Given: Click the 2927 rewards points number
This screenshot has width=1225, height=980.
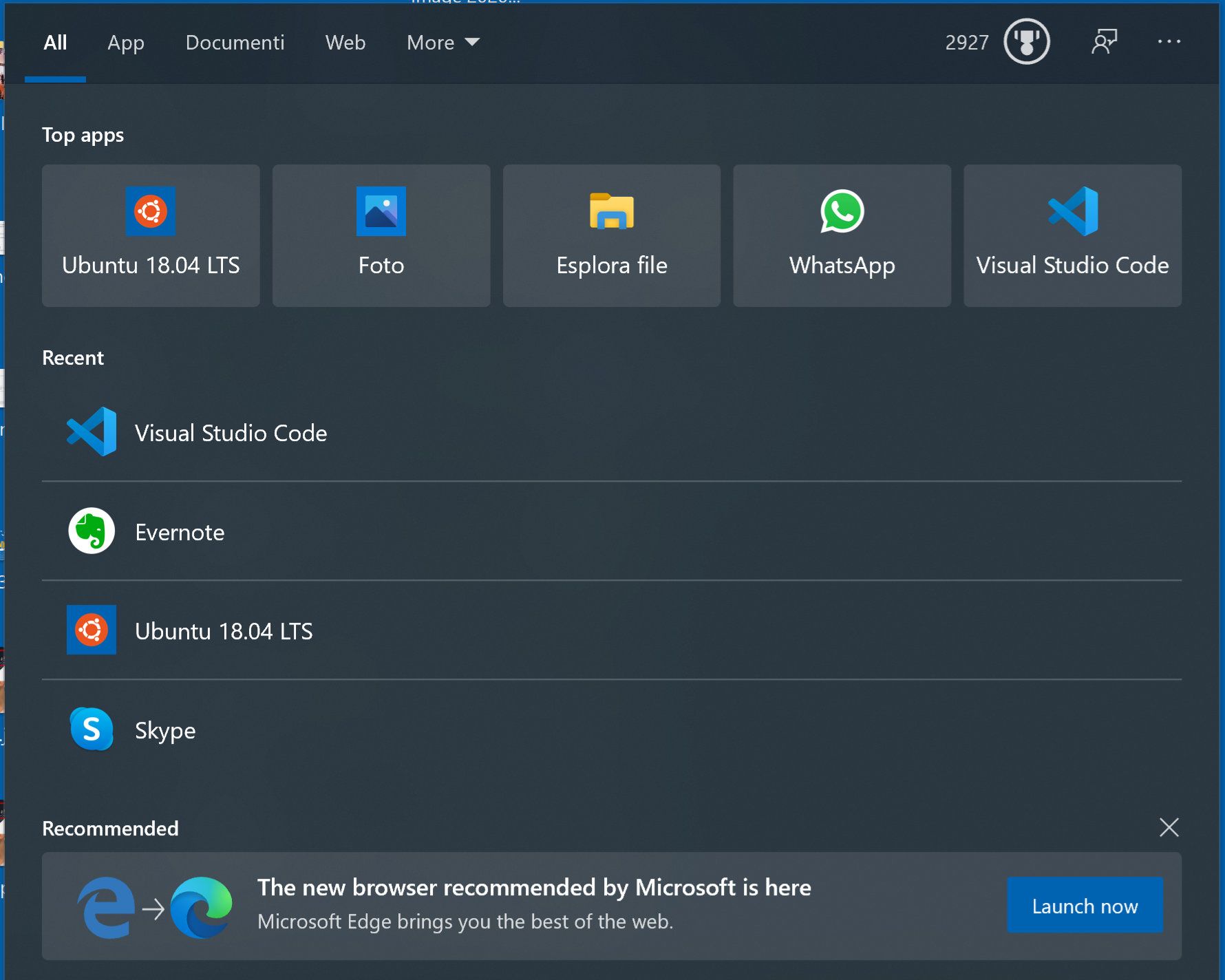Looking at the screenshot, I should pyautogui.click(x=966, y=43).
